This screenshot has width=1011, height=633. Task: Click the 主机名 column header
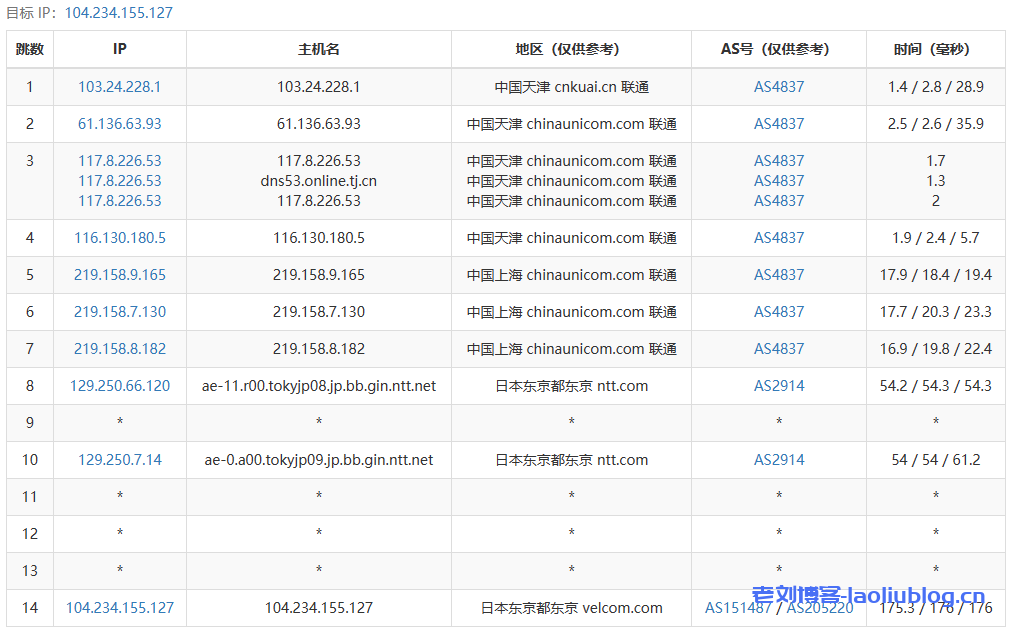(x=319, y=49)
